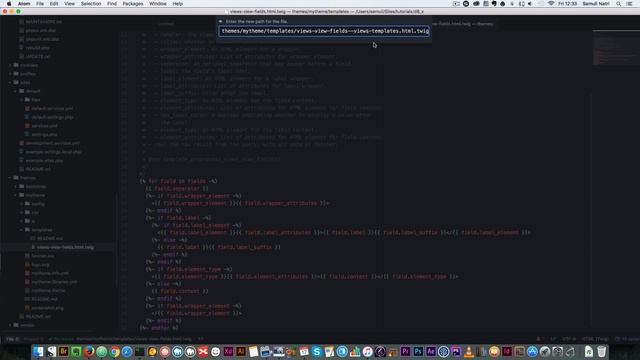The image size is (640, 360).
Task: Open default.settings.php in the tree
Action: click(52, 117)
